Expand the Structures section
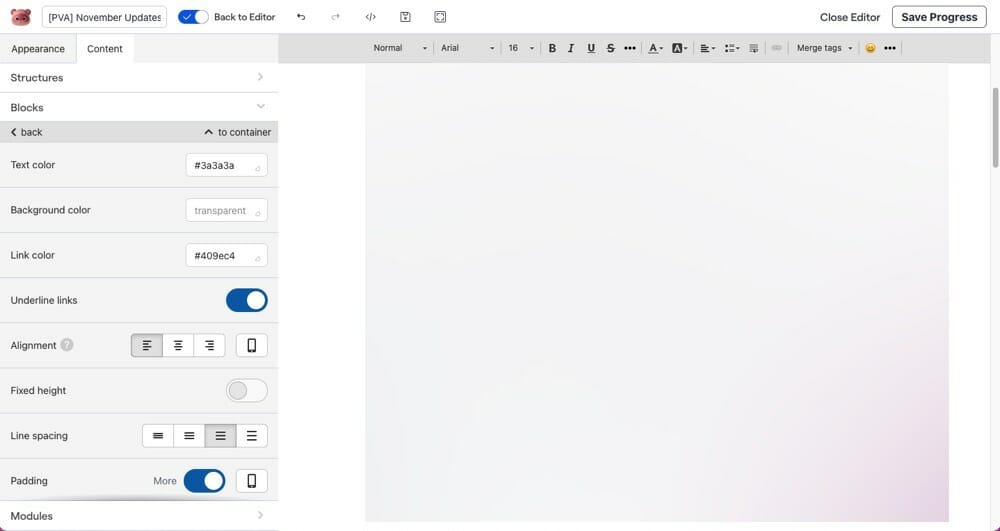The width and height of the screenshot is (1000, 531). tap(139, 77)
